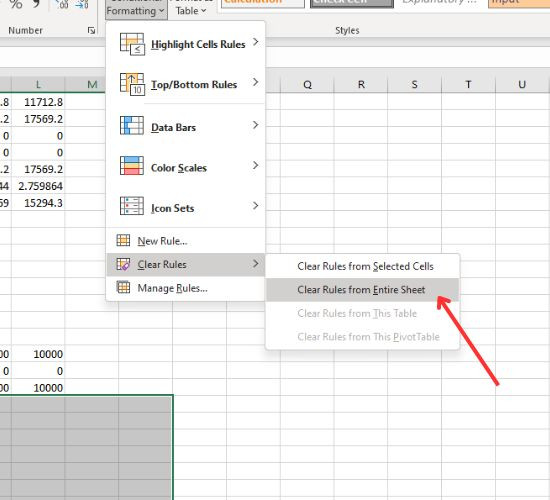Choose Data Bars menu entry
Viewport: 550px width, 500px height.
coord(186,126)
